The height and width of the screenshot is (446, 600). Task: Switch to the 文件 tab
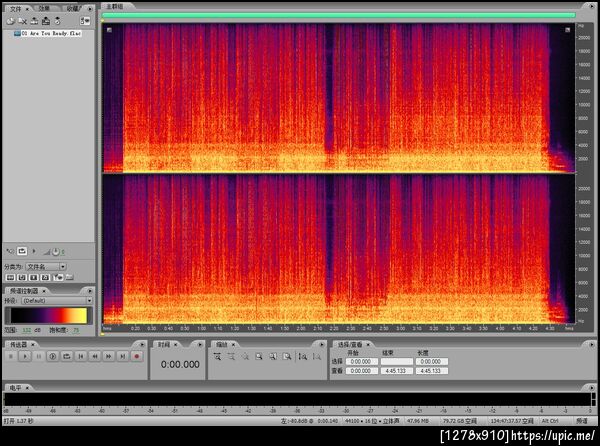15,8
